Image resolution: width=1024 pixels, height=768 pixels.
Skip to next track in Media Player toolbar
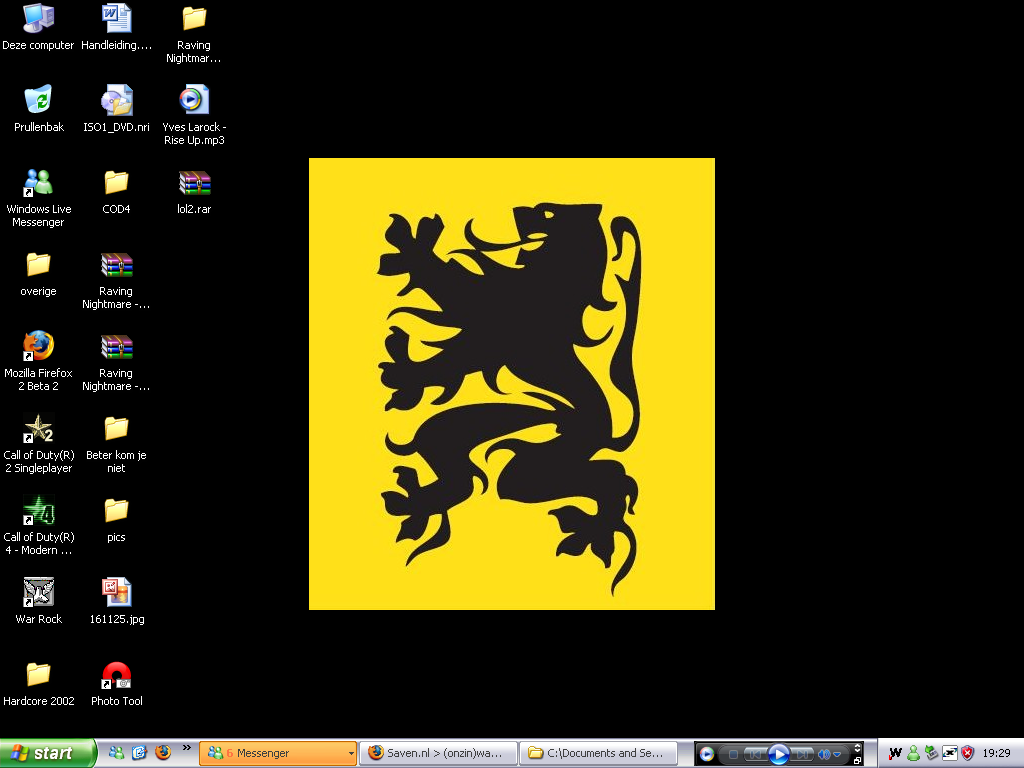pos(801,754)
